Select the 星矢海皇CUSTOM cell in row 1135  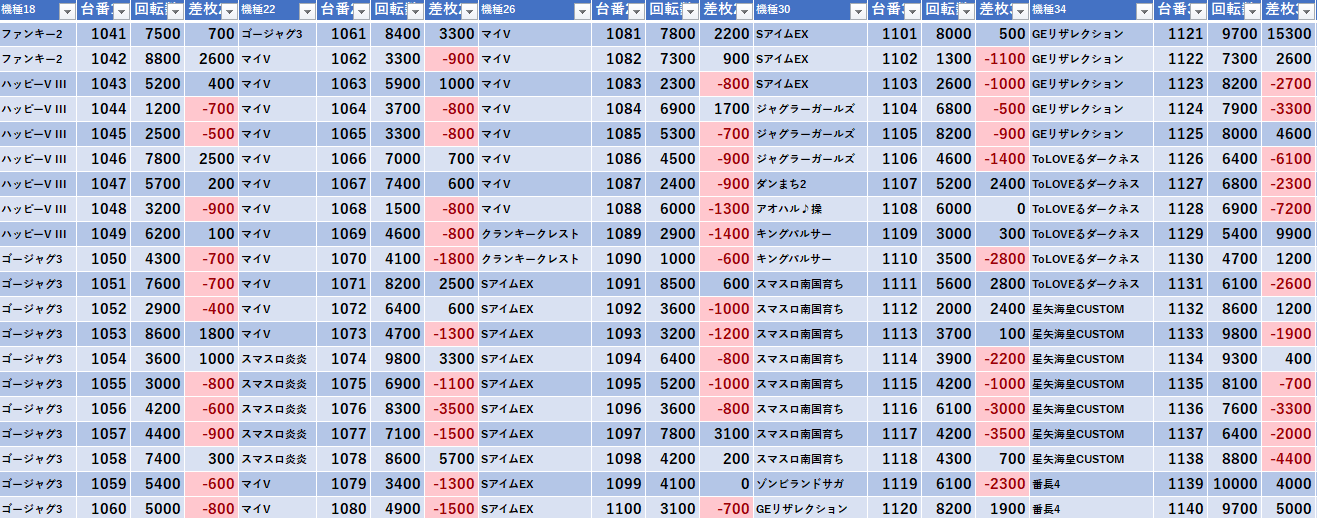pyautogui.click(x=1091, y=384)
